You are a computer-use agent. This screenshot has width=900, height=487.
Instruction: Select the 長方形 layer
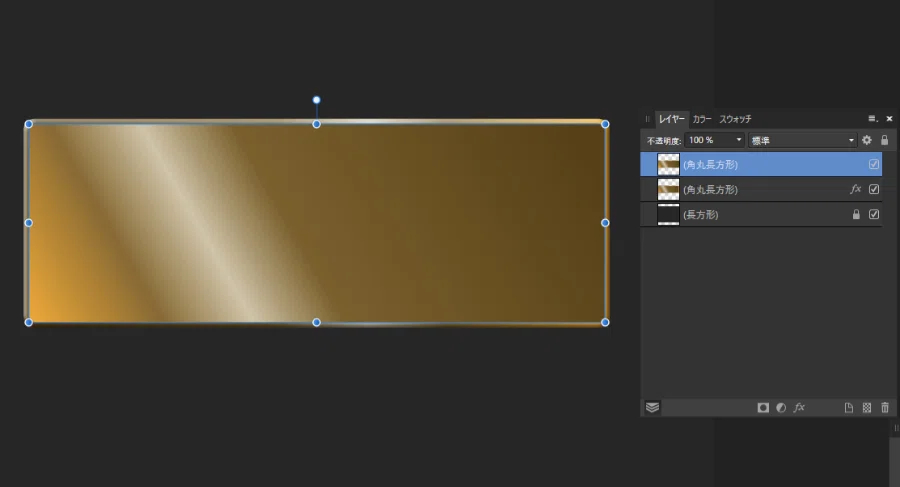(761, 214)
